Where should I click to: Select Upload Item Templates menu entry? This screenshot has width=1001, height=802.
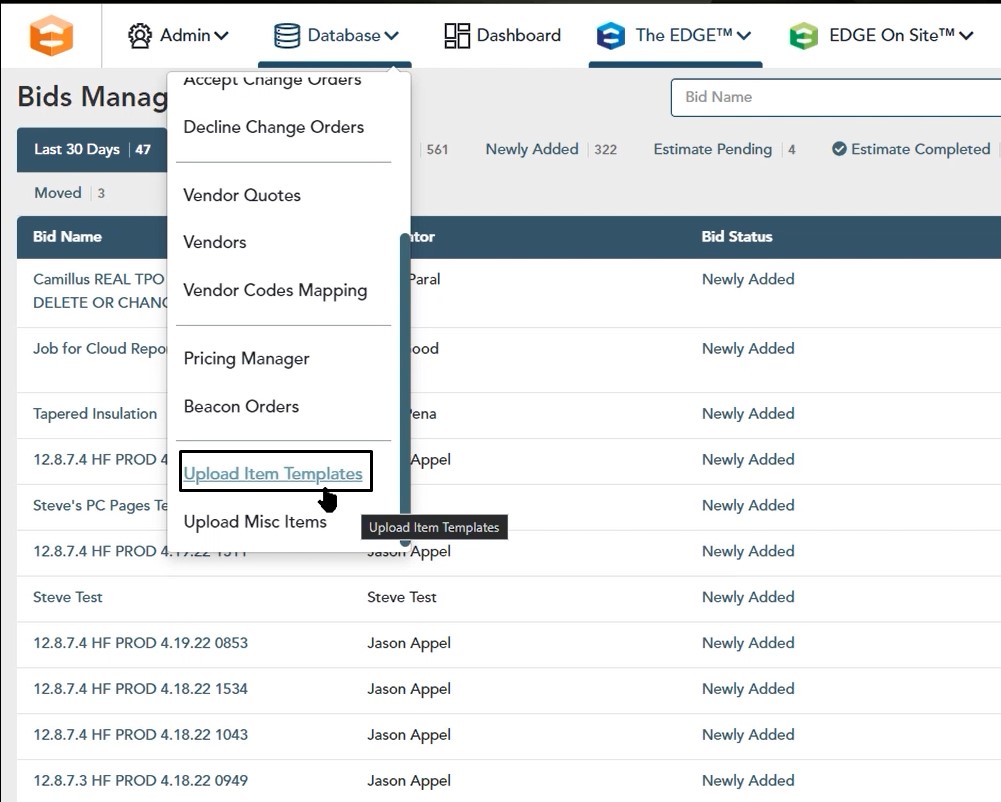tap(273, 473)
